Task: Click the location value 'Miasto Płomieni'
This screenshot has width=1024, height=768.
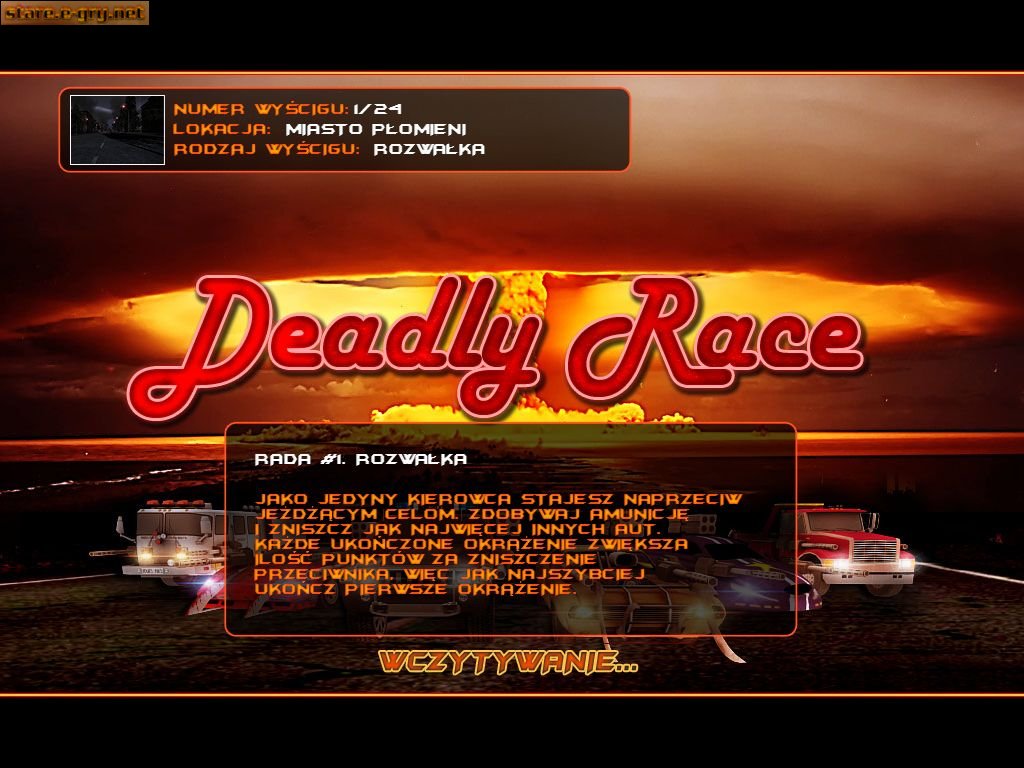Action: tap(376, 129)
